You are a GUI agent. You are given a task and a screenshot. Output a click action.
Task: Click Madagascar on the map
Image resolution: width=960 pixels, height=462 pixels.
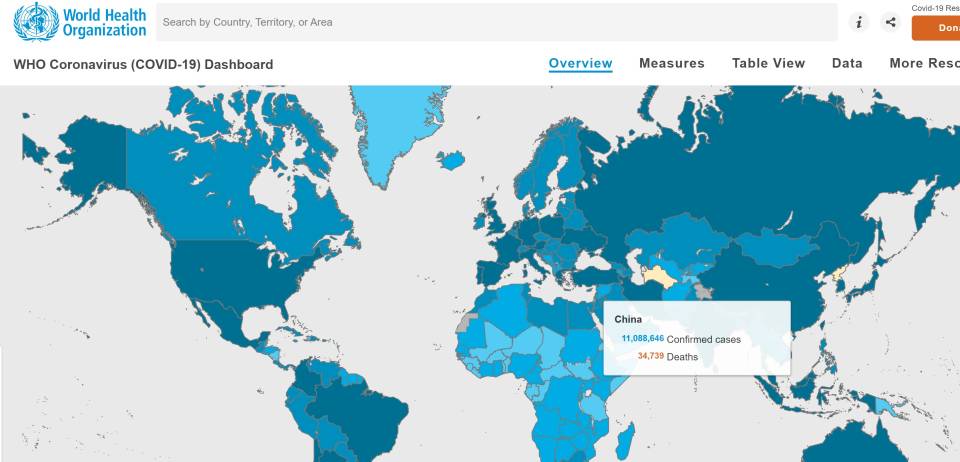tap(626, 442)
